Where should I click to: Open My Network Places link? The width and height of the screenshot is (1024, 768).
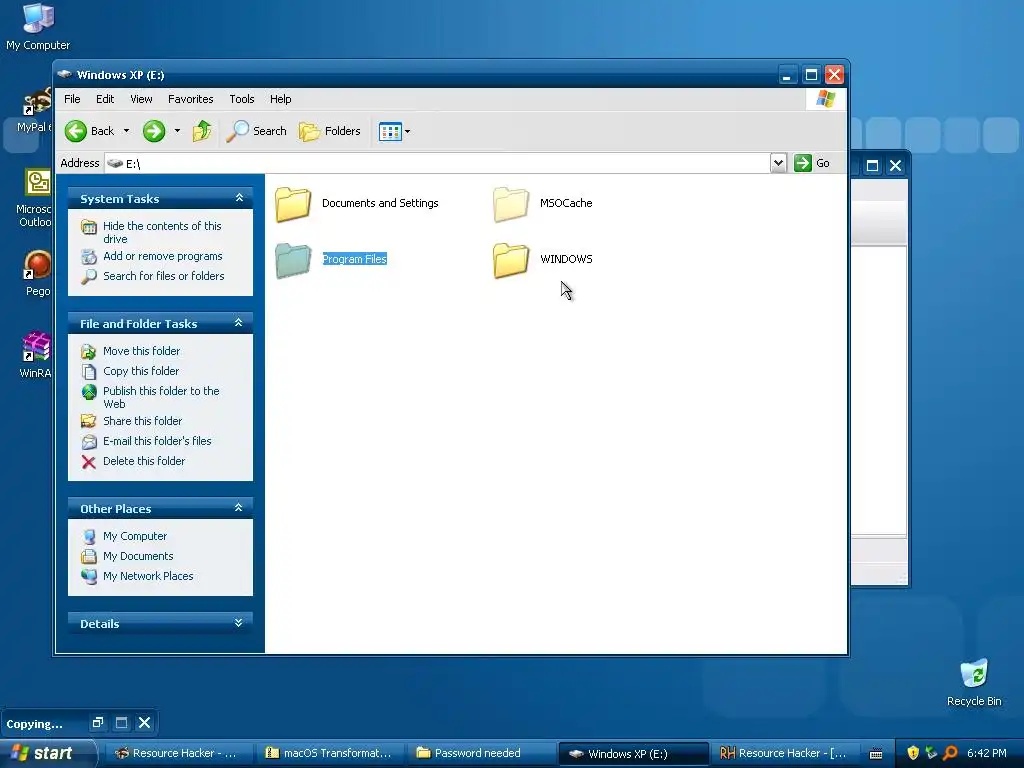[148, 576]
